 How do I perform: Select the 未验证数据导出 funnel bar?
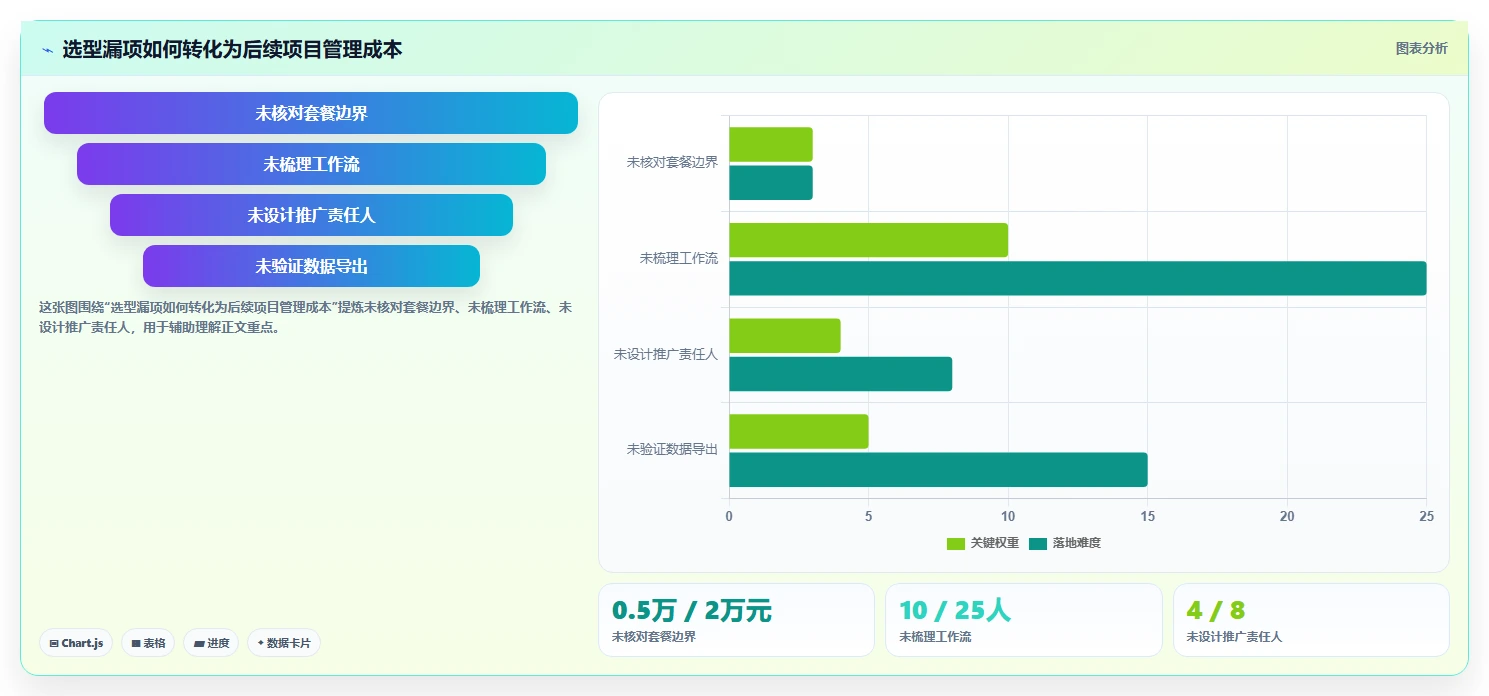point(311,266)
